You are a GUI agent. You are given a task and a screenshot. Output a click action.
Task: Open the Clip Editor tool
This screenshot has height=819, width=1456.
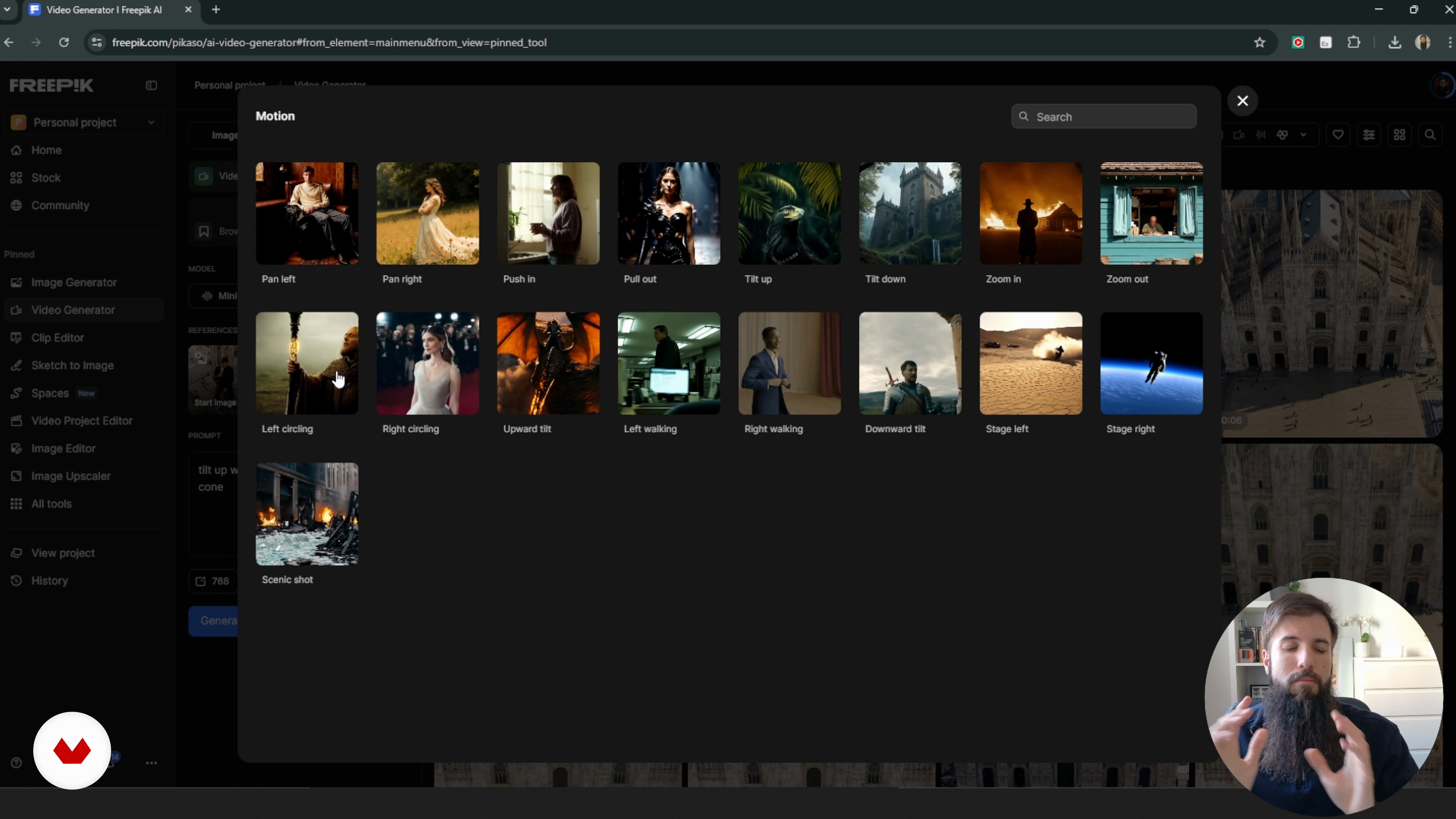click(x=84, y=338)
